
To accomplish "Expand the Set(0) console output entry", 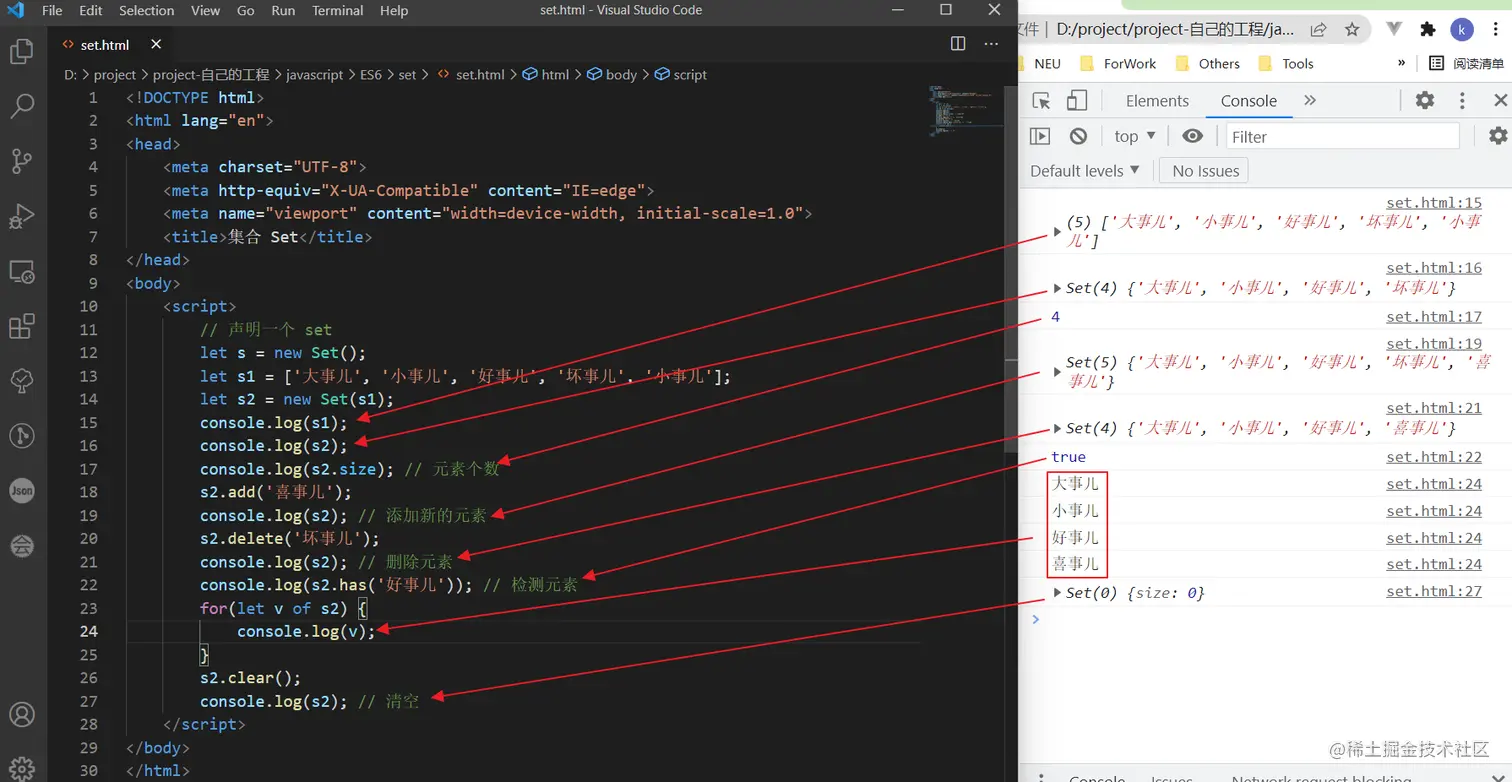I will (x=1058, y=593).
